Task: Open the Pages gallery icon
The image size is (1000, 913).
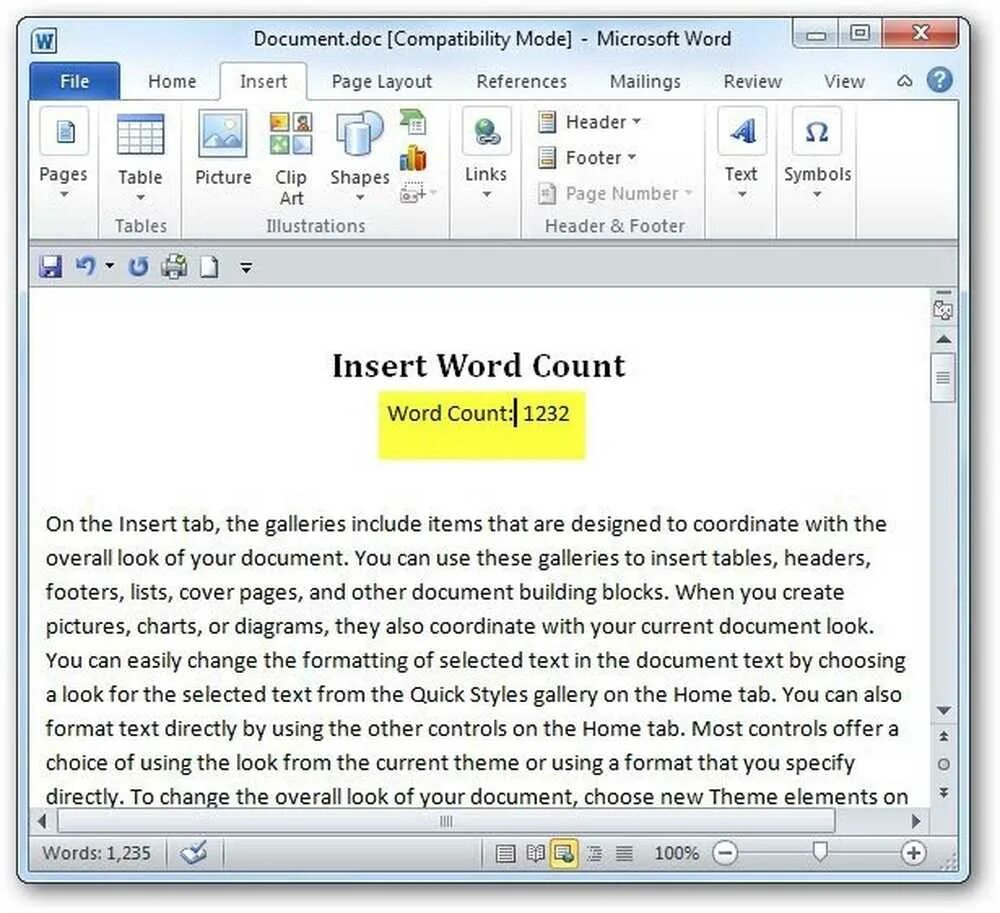Action: coord(64,132)
